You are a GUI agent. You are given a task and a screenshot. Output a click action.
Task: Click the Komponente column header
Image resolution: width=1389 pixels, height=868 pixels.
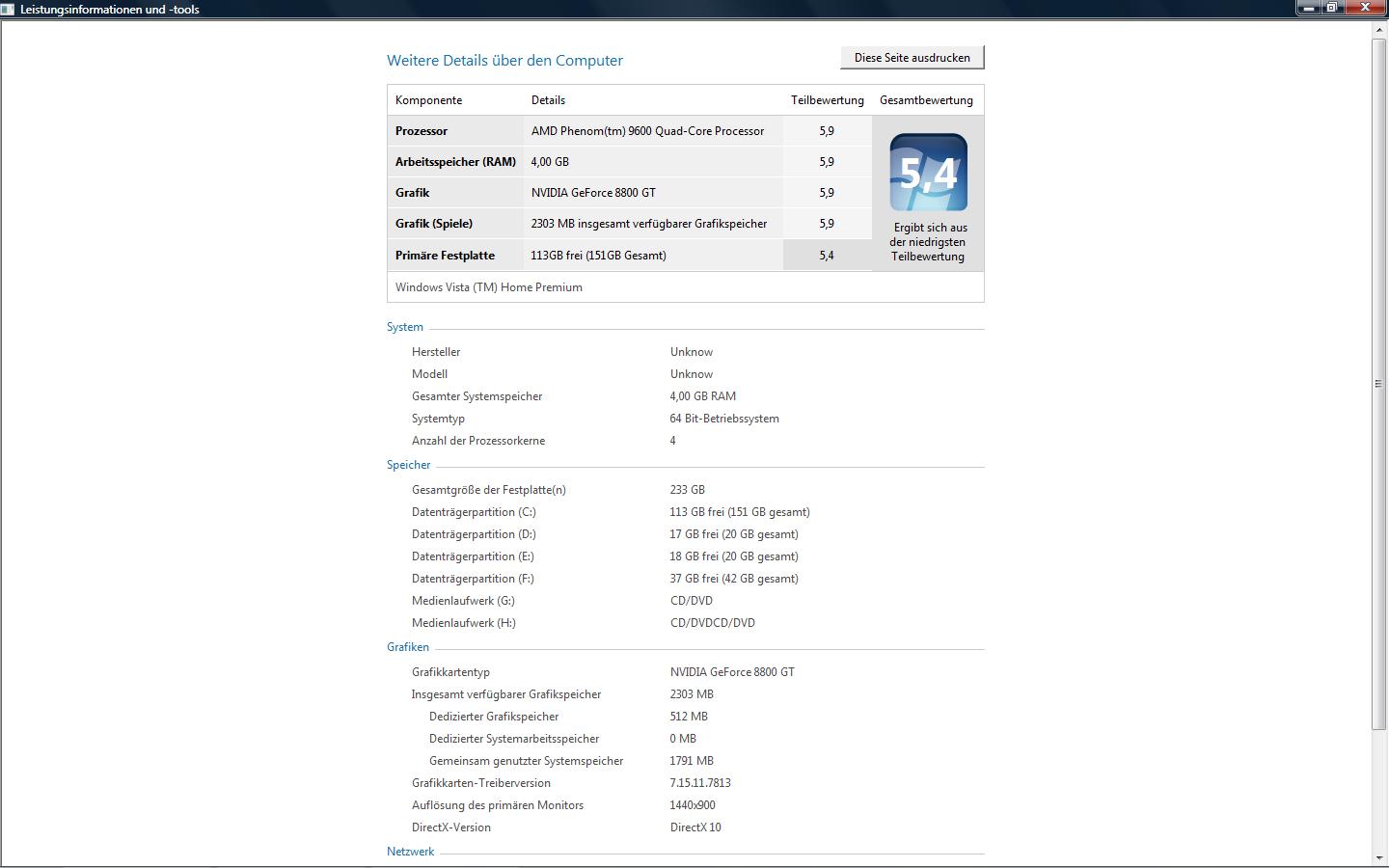tap(428, 100)
